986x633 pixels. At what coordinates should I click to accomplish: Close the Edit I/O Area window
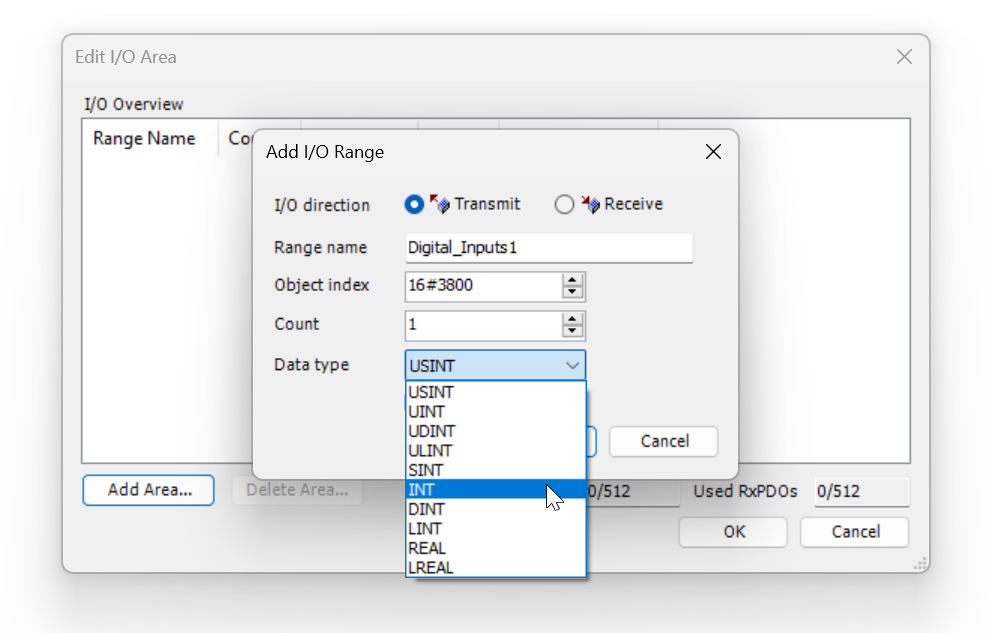pos(904,57)
